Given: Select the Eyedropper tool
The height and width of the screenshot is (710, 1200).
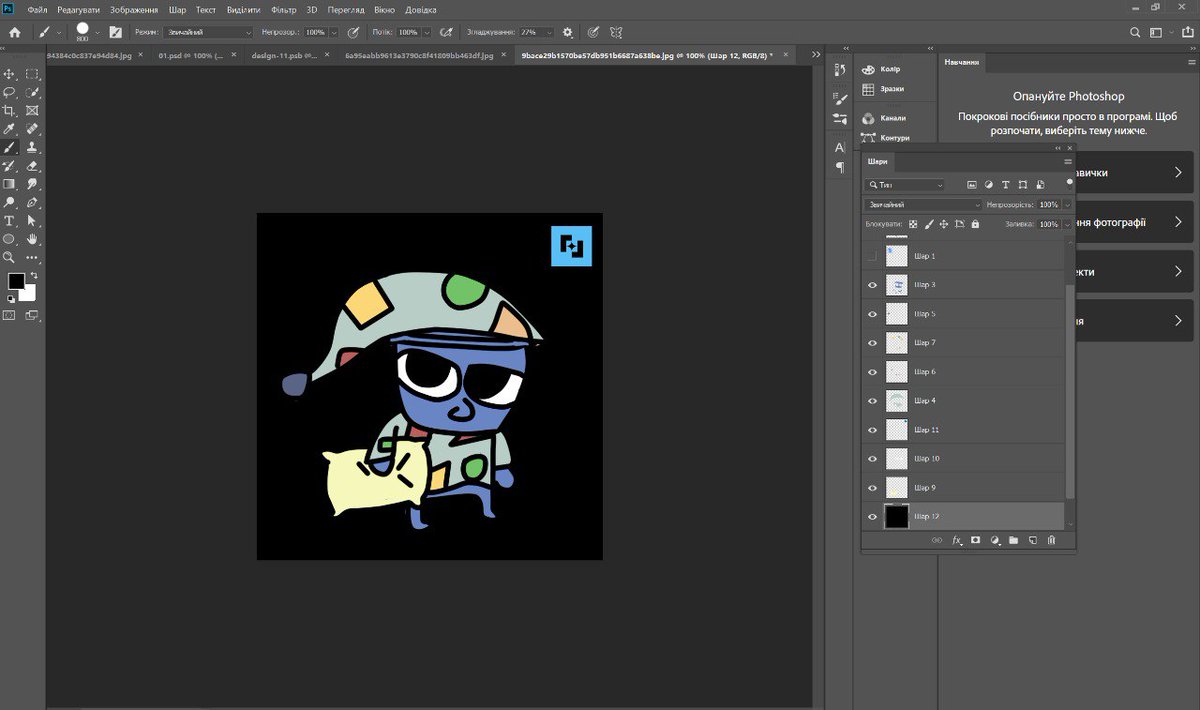Looking at the screenshot, I should click(x=10, y=129).
